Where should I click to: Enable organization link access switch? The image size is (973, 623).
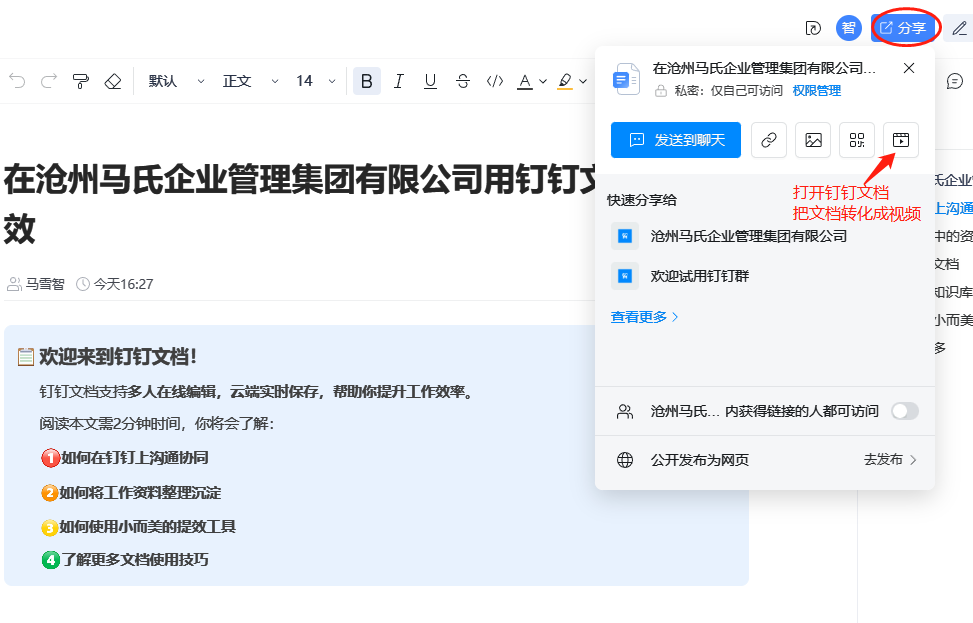905,411
